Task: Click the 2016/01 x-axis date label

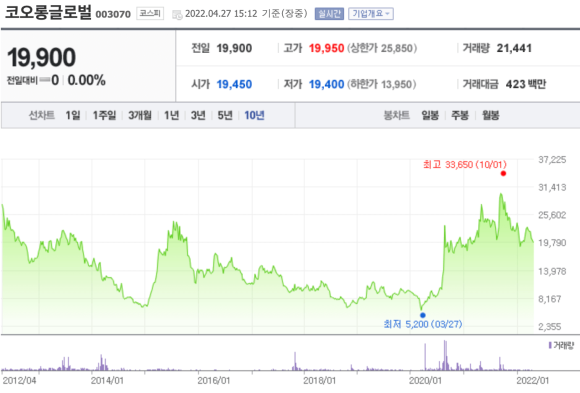Action: 213,381
